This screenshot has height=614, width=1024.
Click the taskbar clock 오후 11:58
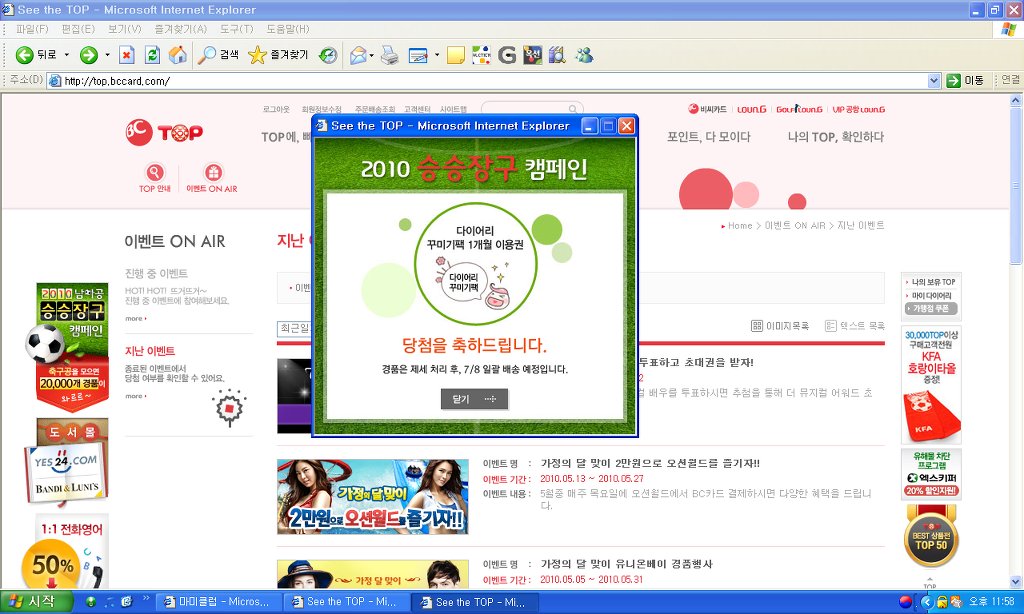click(x=991, y=602)
